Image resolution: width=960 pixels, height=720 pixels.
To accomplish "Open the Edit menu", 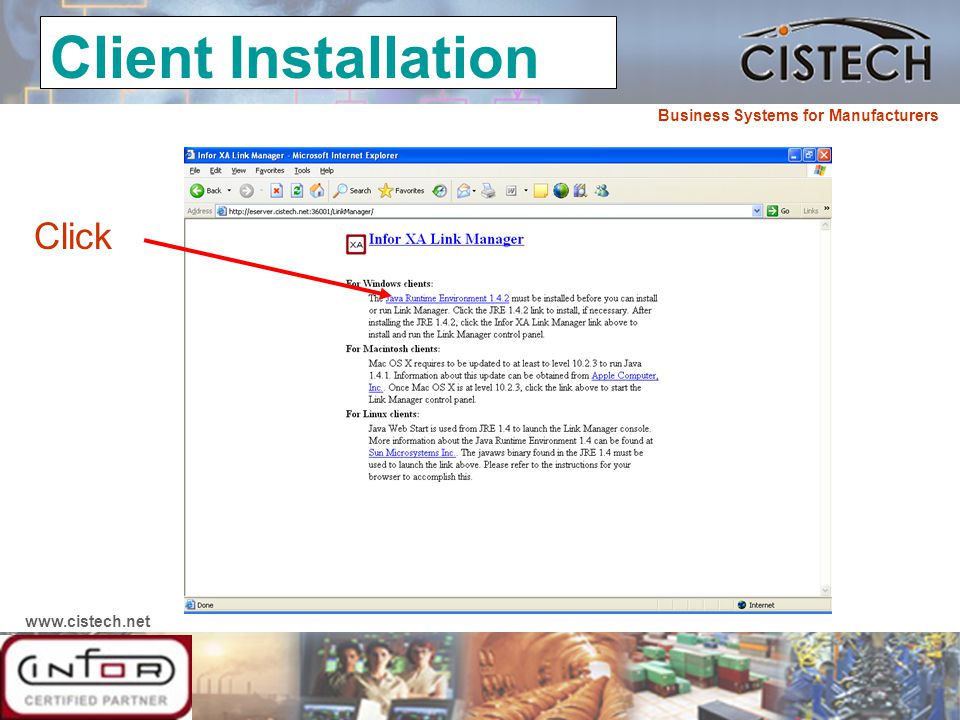I will (216, 171).
